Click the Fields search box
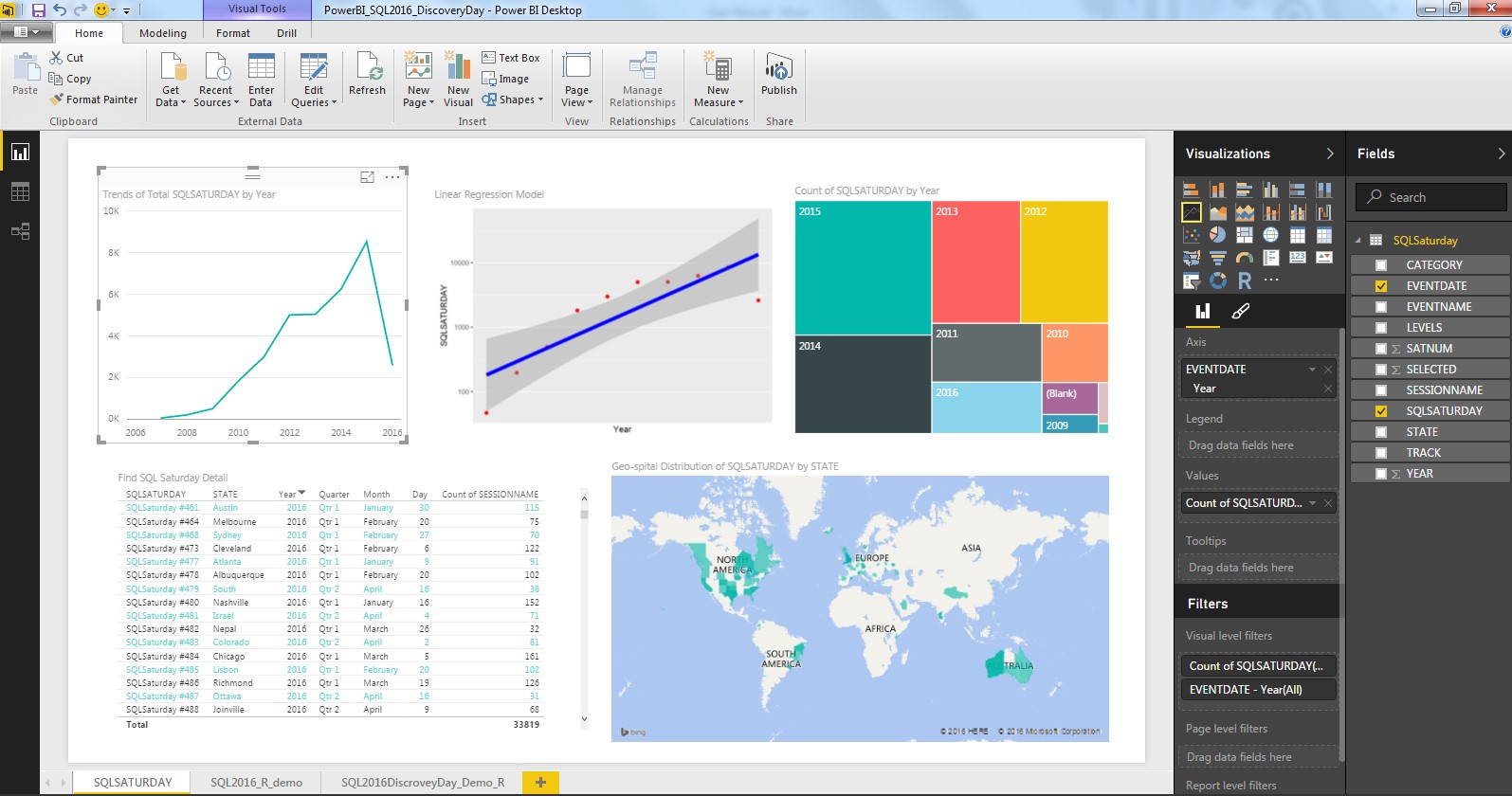The image size is (1512, 796). [1430, 197]
